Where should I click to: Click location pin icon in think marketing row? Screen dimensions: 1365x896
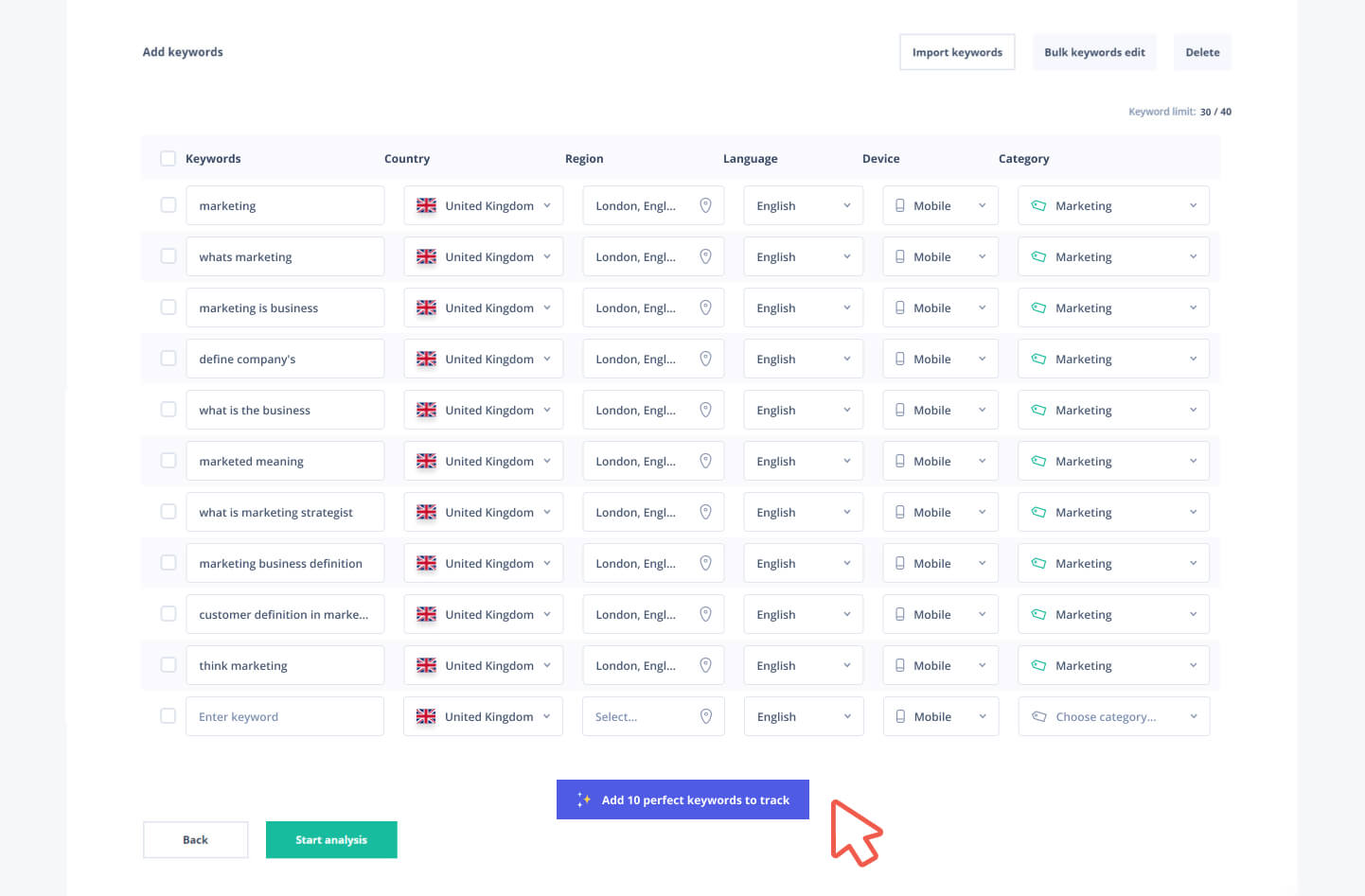coord(705,665)
